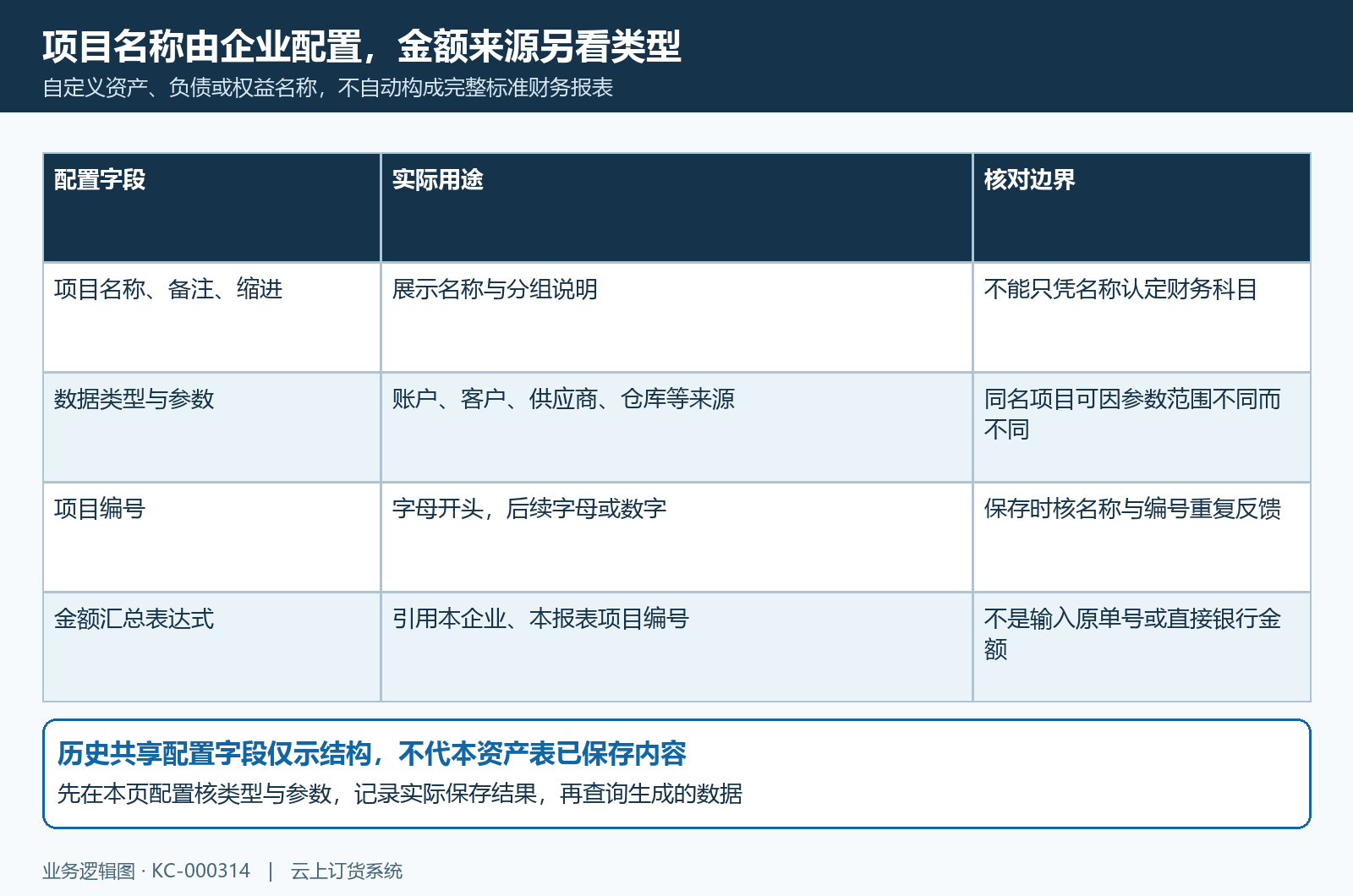Click the 配置字段 column header

[x=211, y=208]
